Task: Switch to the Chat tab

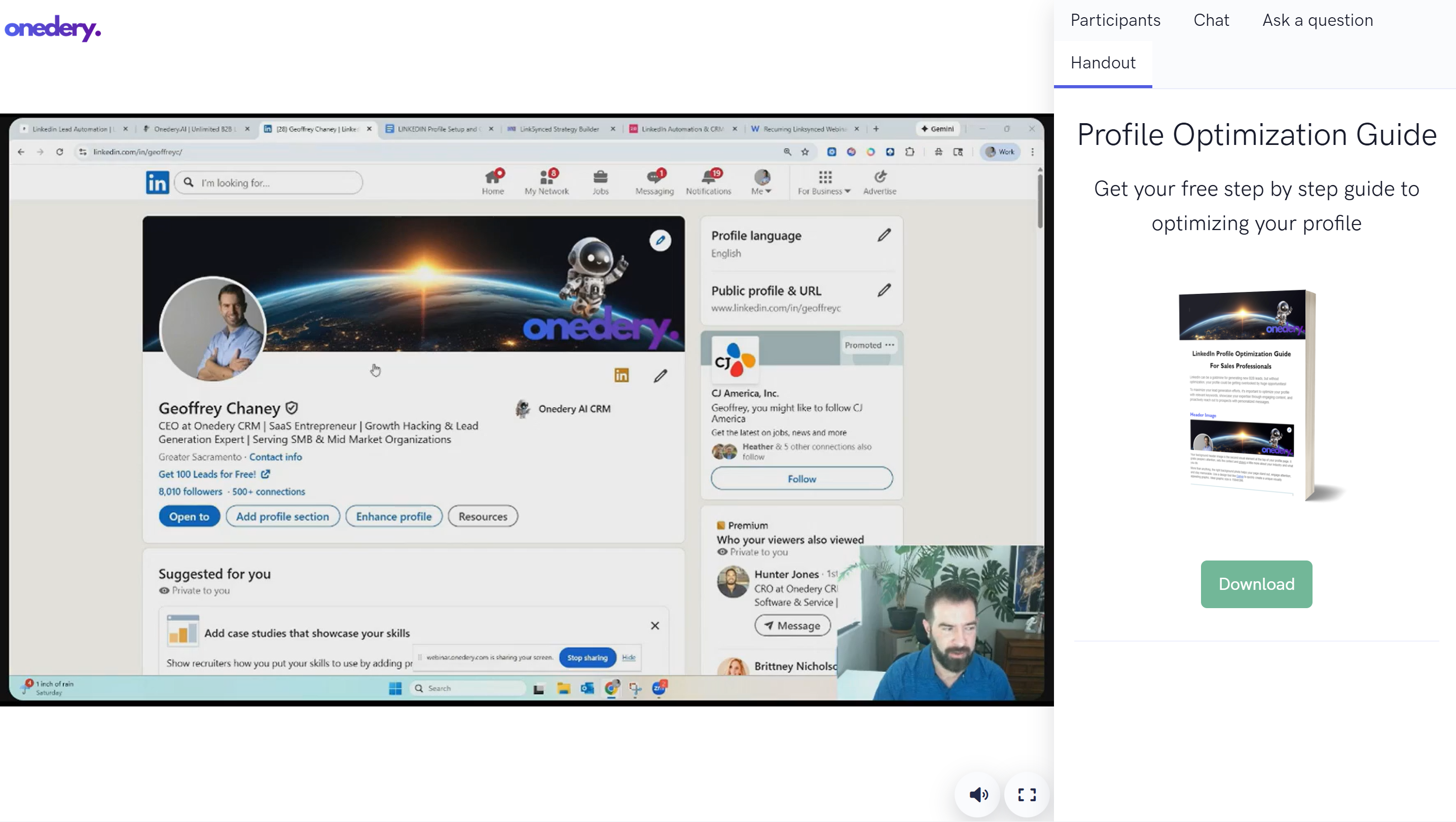Action: pos(1211,20)
